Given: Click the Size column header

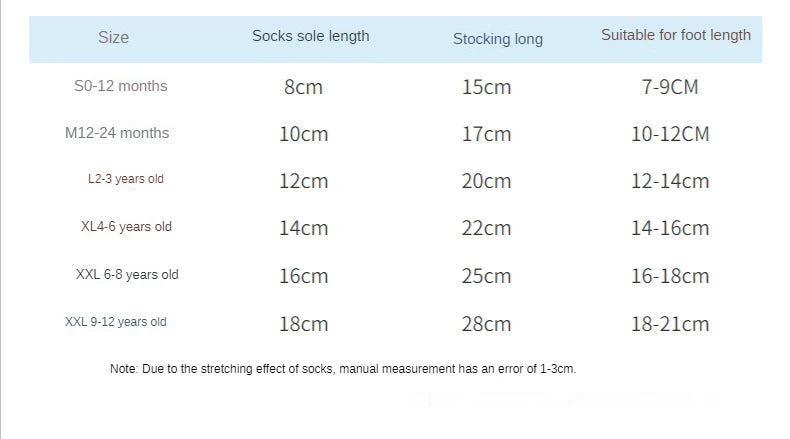Looking at the screenshot, I should (x=113, y=37).
